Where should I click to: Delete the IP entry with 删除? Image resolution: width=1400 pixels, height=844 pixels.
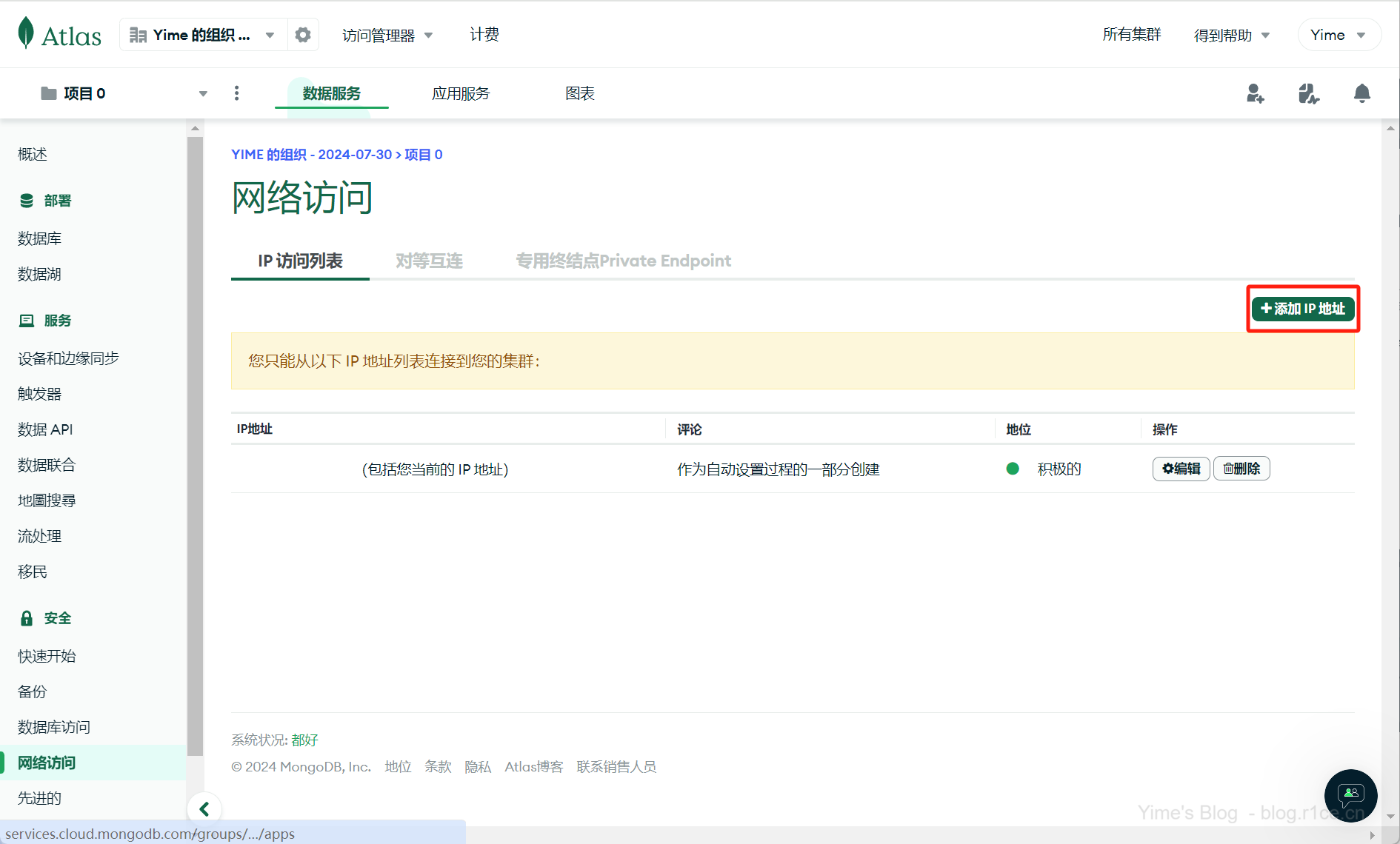(1241, 469)
